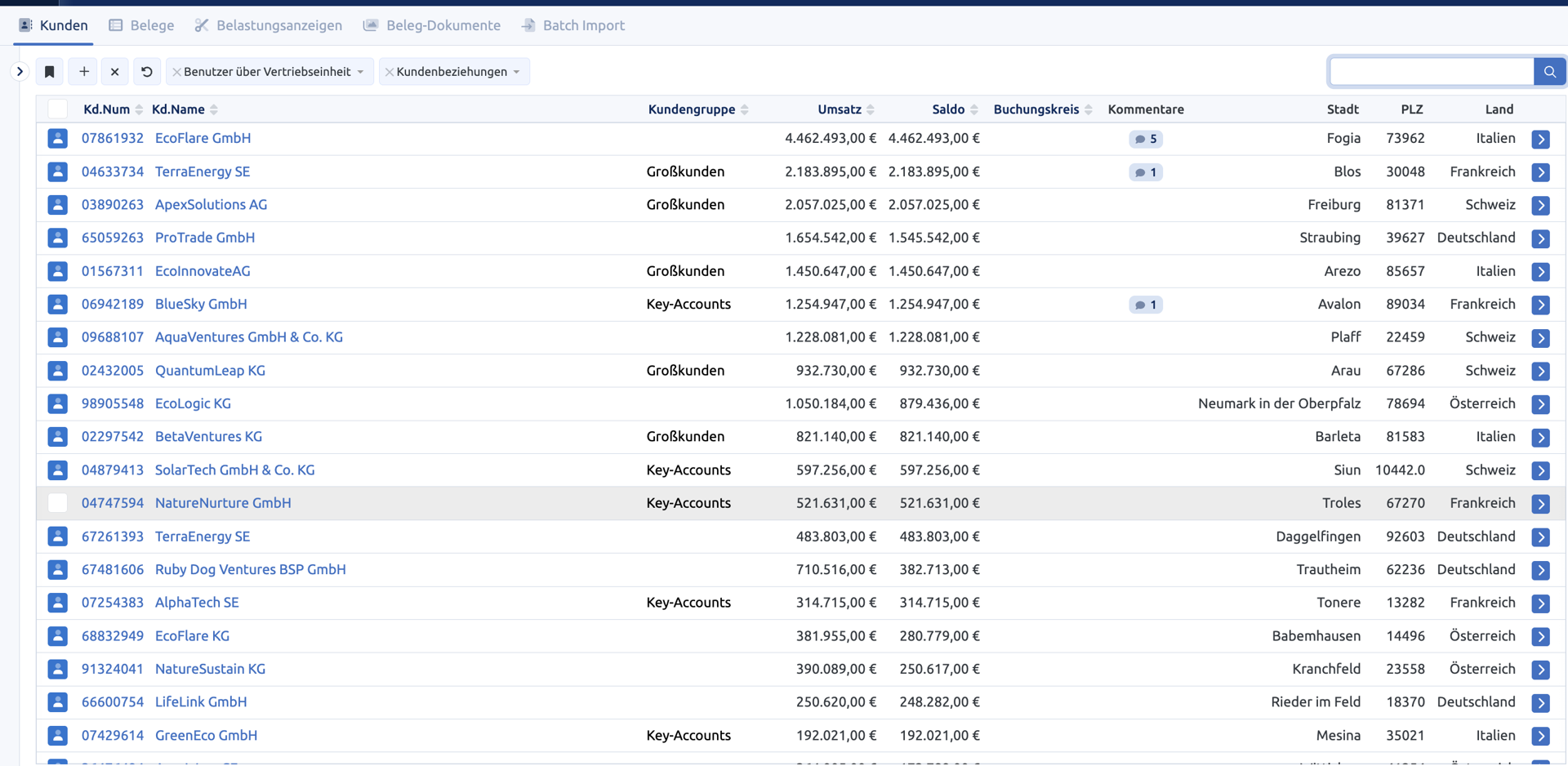Sort table by Kundengruppe column
This screenshot has width=1568, height=766.
point(698,109)
